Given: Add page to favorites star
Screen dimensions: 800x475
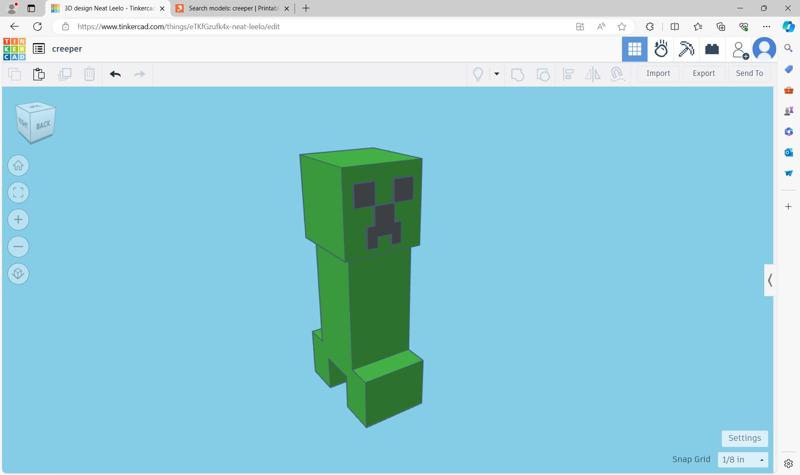Looking at the screenshot, I should pos(621,27).
